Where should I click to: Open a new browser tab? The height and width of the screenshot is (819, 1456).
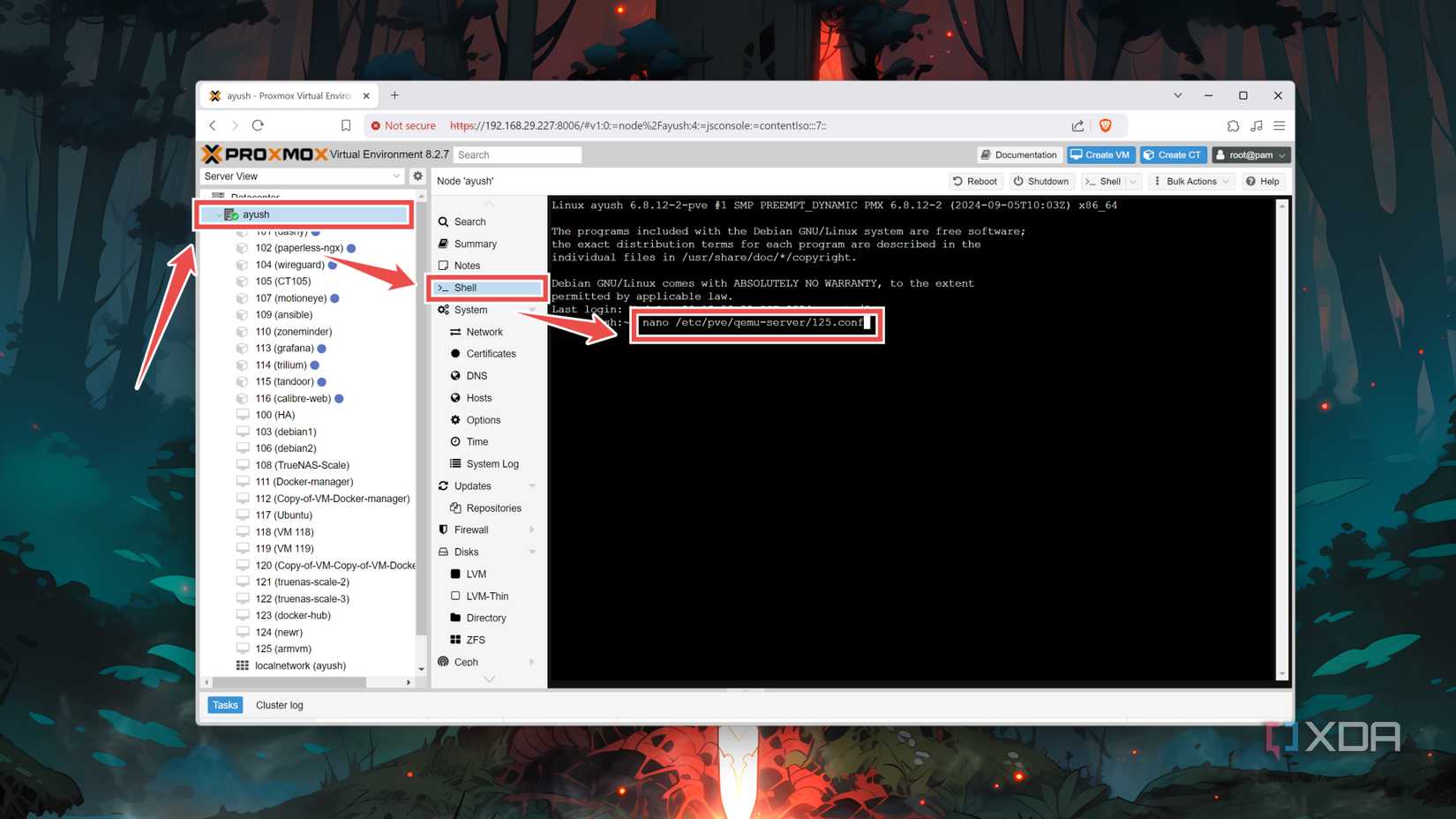[x=394, y=95]
